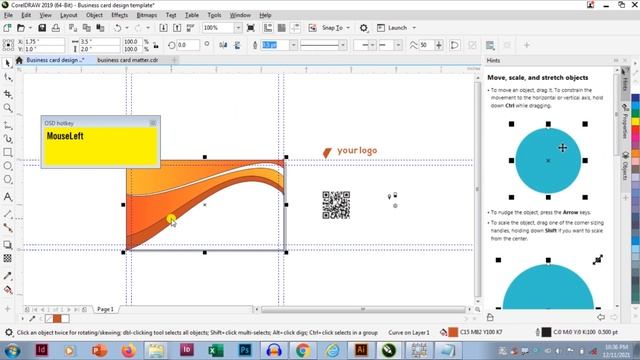
Task: Select the Parallel Dimension tool
Action: coord(7,214)
